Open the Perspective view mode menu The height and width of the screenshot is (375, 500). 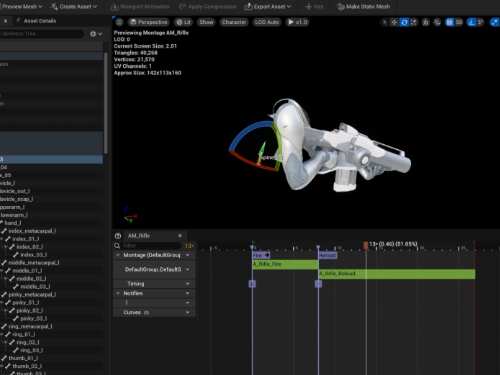149,22
